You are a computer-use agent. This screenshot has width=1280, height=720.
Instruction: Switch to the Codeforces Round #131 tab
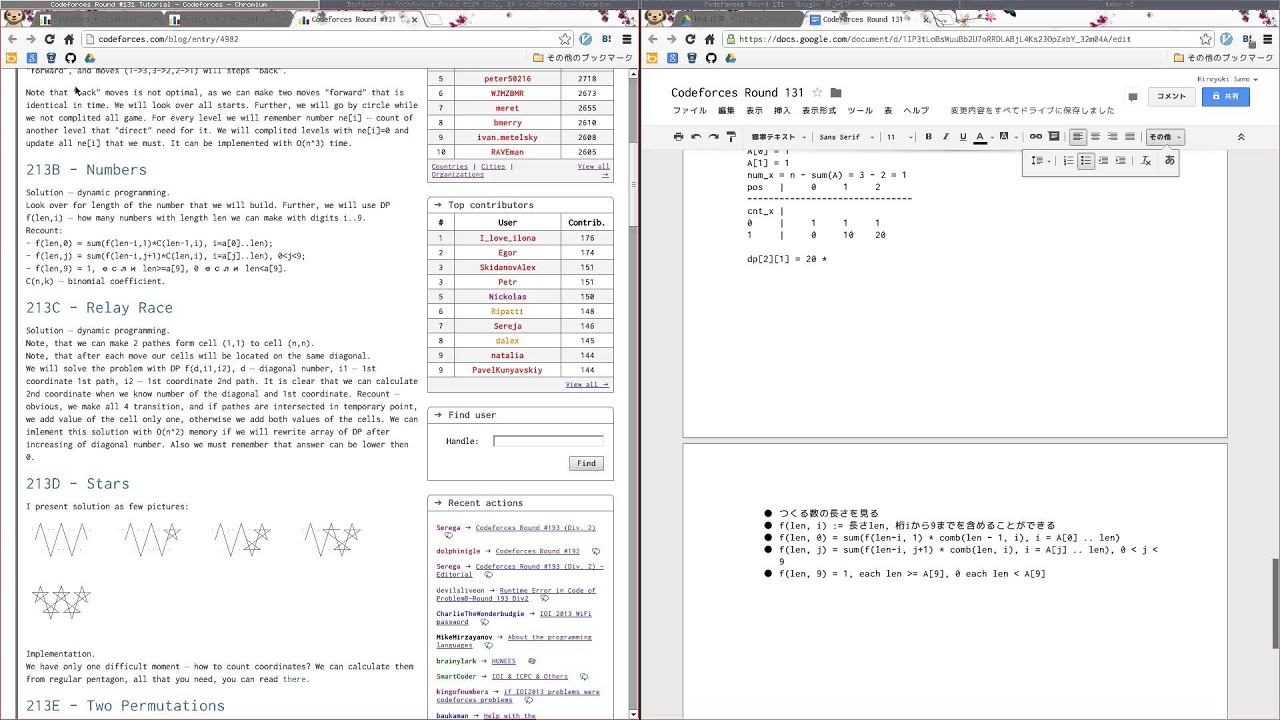coord(355,19)
